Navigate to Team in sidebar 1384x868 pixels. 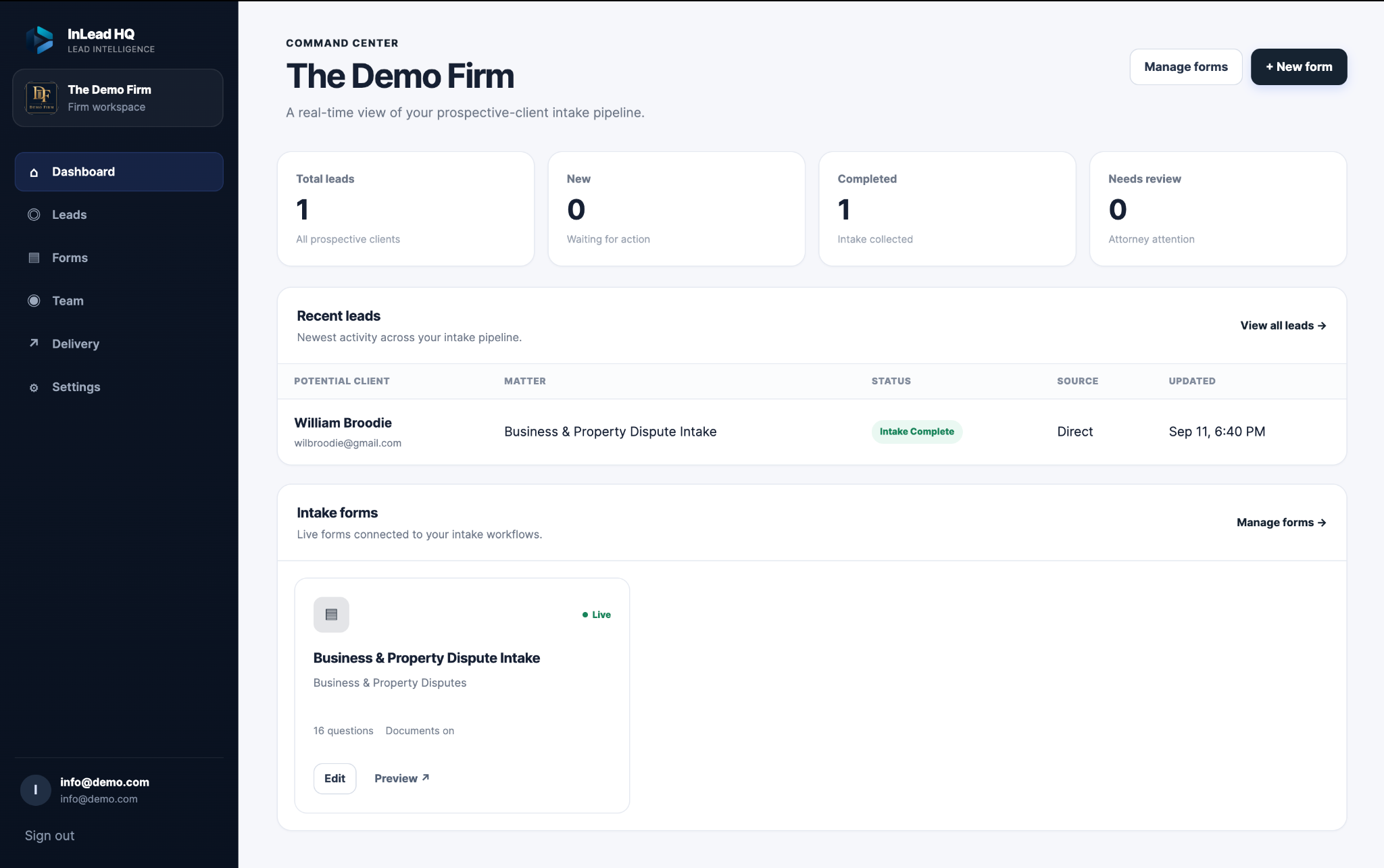click(x=119, y=301)
